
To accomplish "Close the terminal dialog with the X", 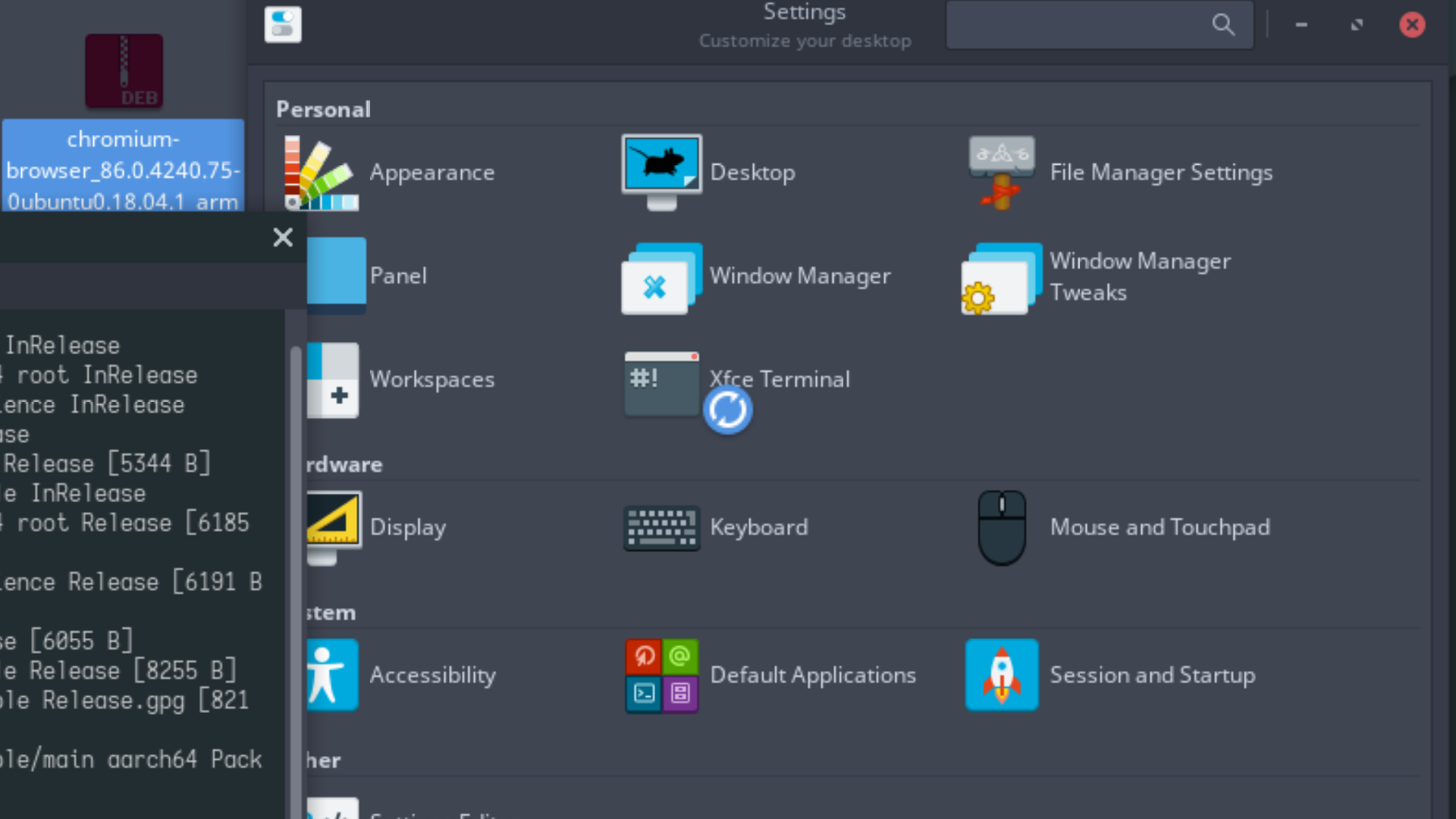I will pos(283,237).
